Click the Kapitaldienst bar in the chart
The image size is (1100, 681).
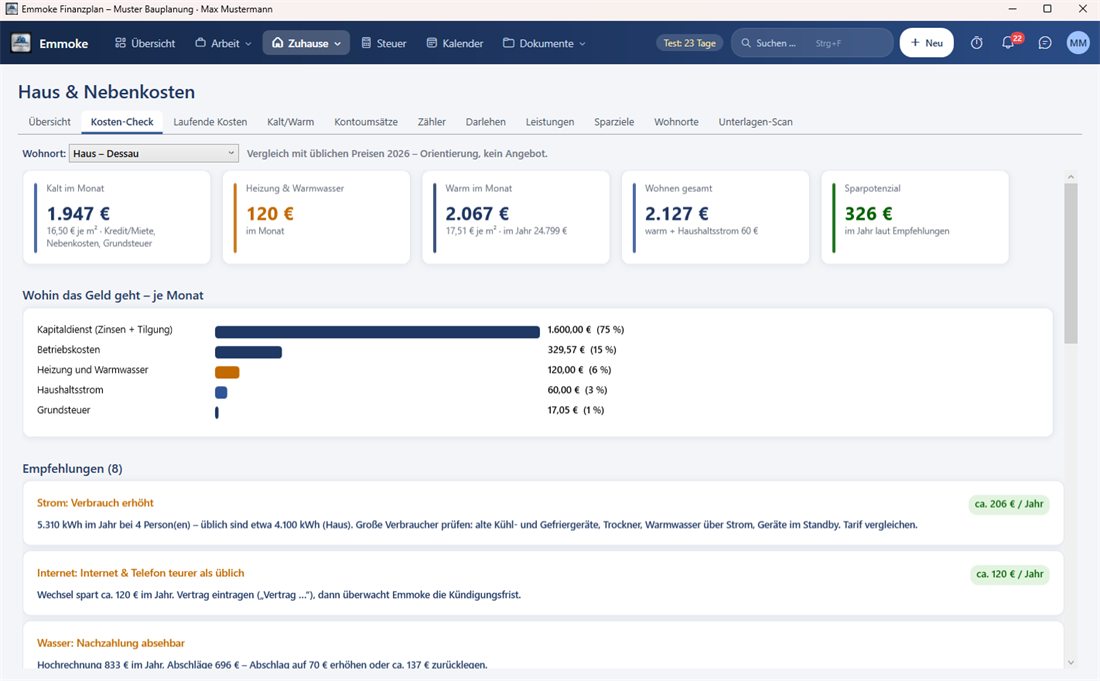coord(377,332)
